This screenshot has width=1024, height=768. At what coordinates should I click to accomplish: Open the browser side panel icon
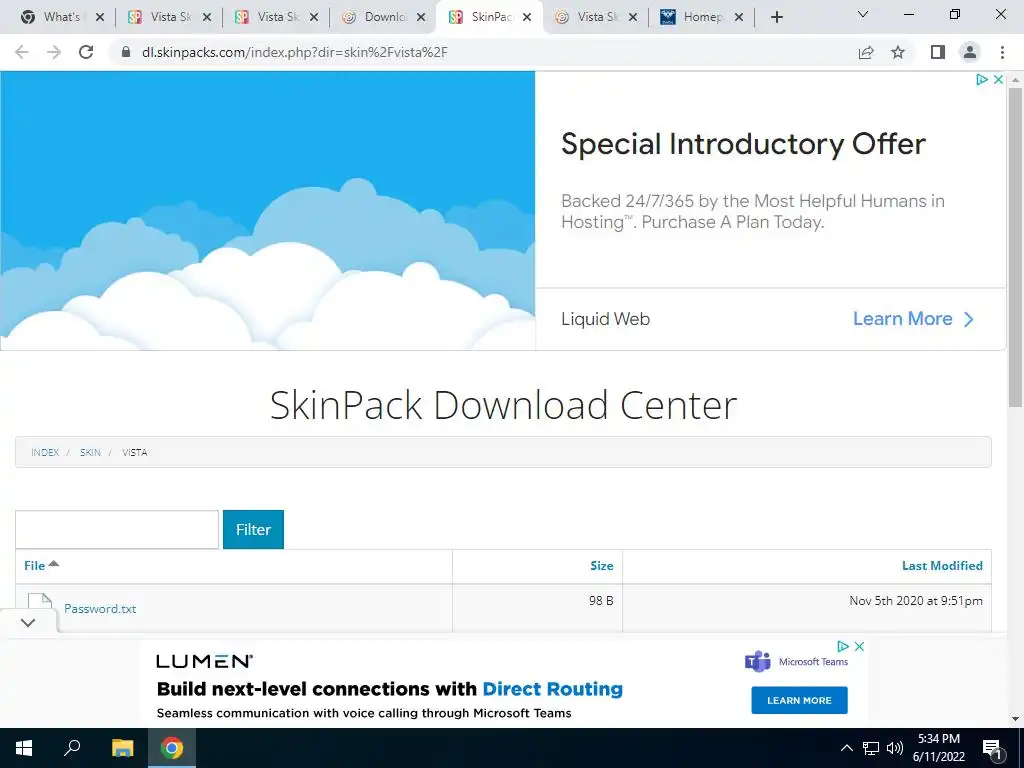click(938, 52)
